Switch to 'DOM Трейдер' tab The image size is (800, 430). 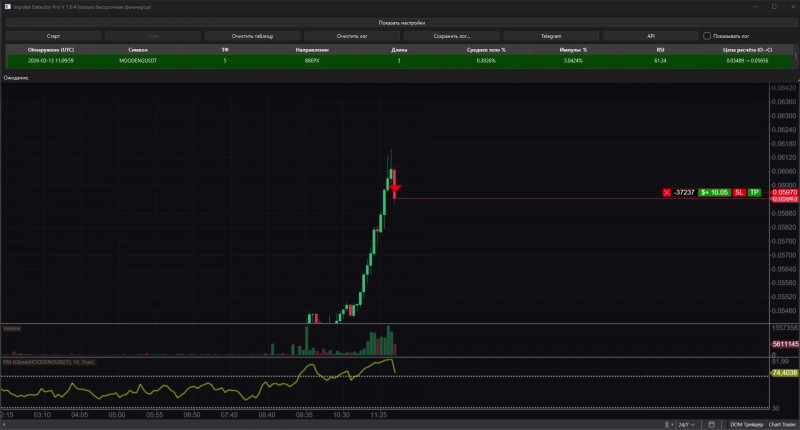(746, 424)
